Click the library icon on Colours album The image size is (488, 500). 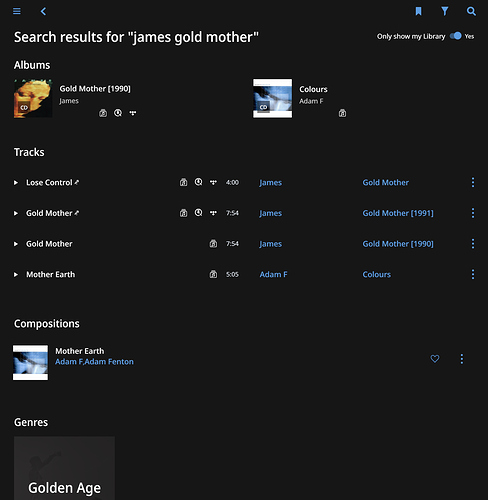tap(342, 113)
